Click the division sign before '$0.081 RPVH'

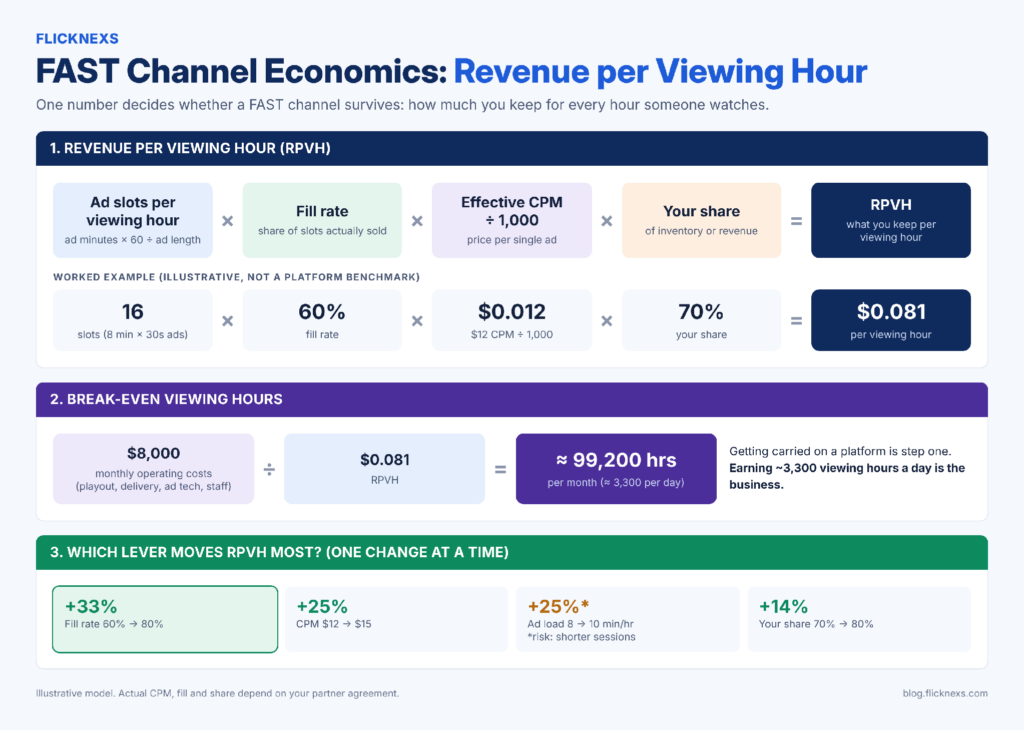click(269, 469)
